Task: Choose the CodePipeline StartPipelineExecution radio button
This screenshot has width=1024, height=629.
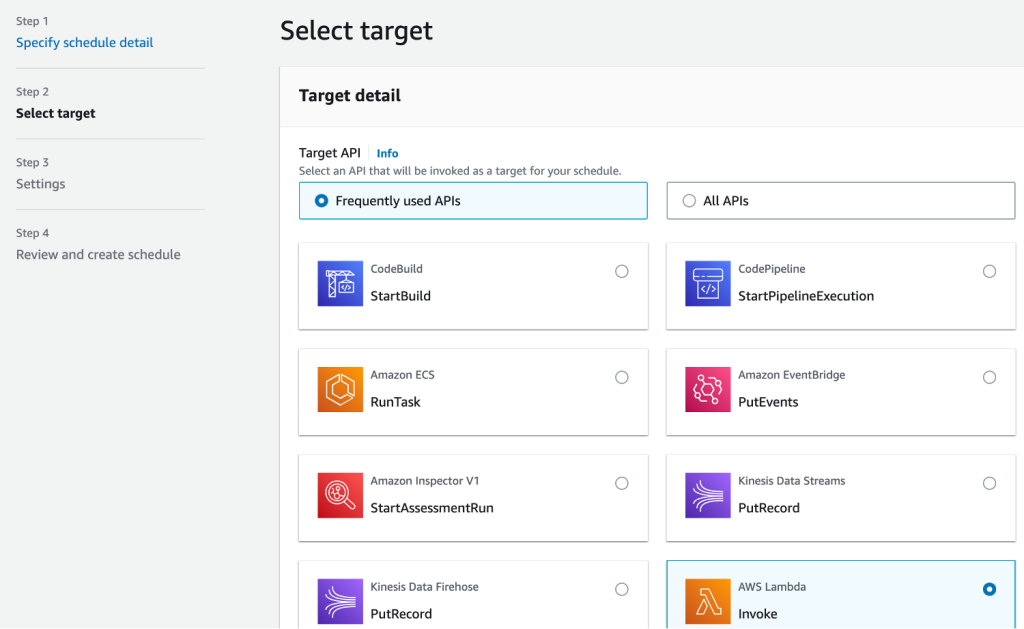Action: [990, 271]
